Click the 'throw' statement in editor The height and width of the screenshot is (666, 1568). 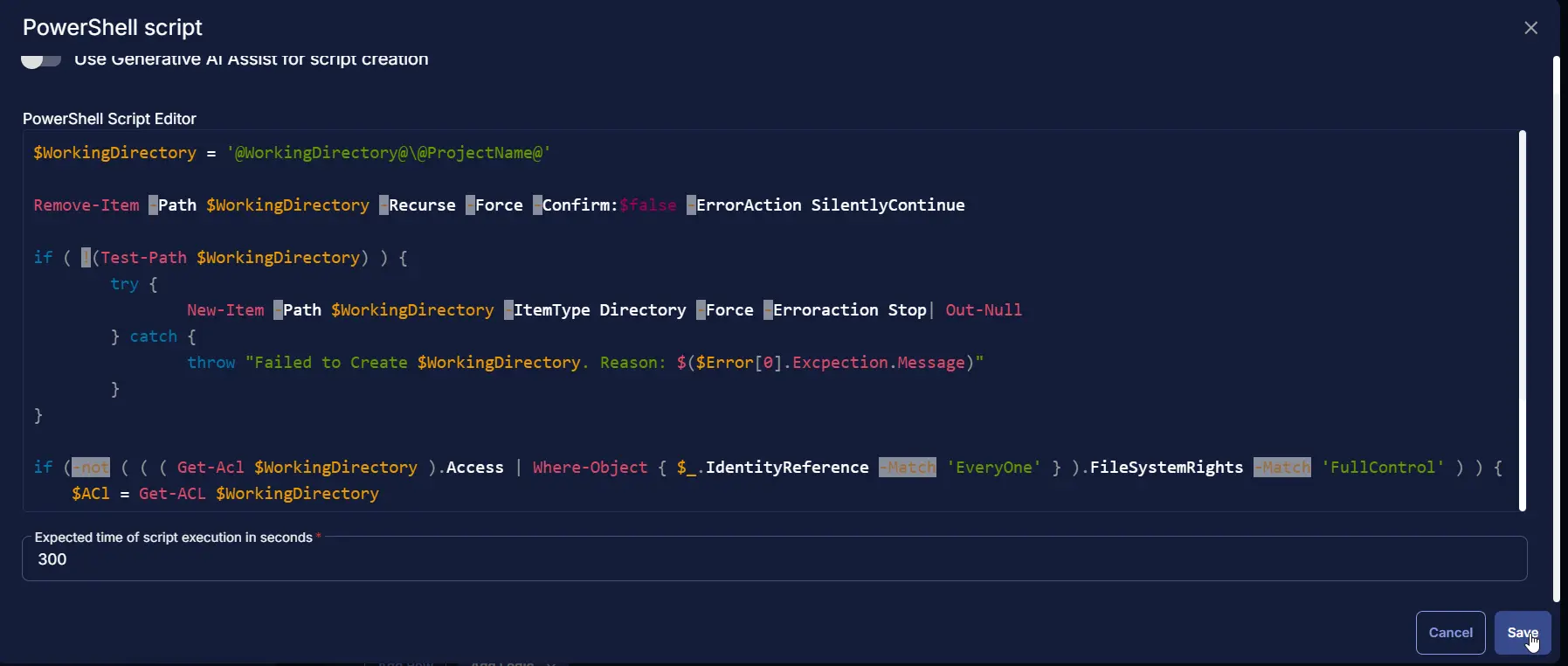pos(211,363)
